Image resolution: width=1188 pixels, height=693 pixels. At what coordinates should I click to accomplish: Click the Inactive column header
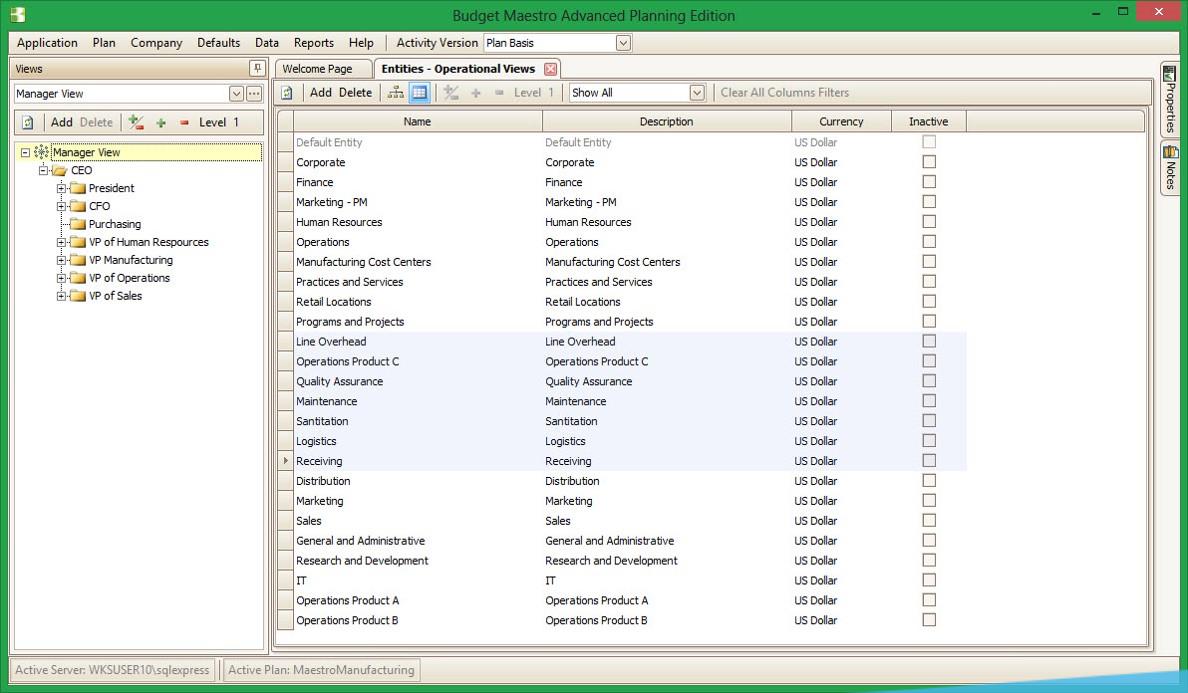point(929,121)
